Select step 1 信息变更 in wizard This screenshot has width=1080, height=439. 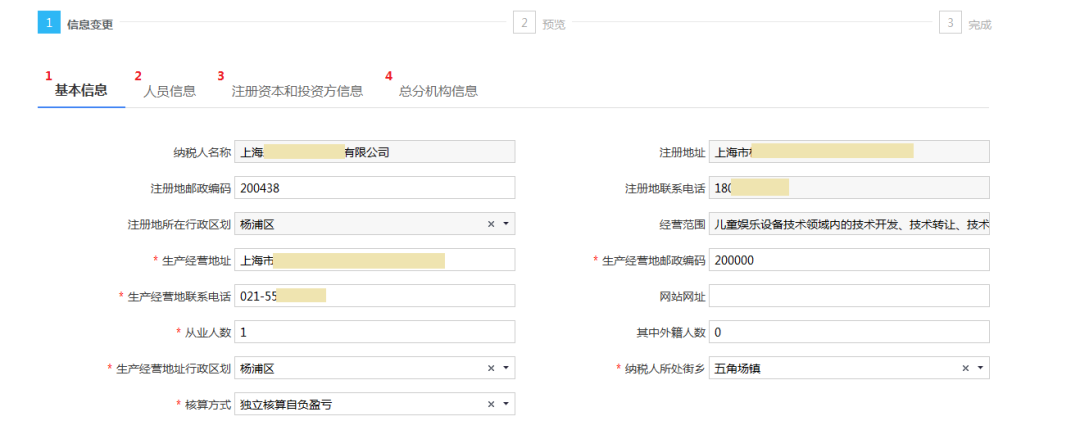pyautogui.click(x=76, y=23)
